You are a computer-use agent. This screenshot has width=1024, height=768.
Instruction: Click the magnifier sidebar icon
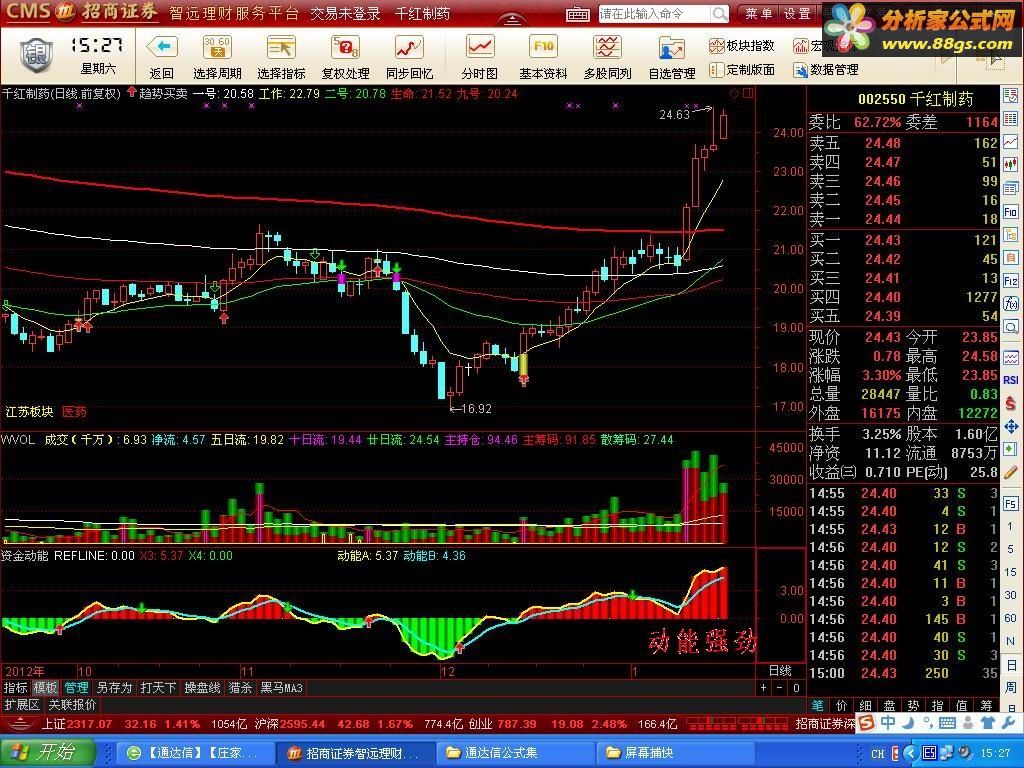pyautogui.click(x=1010, y=327)
